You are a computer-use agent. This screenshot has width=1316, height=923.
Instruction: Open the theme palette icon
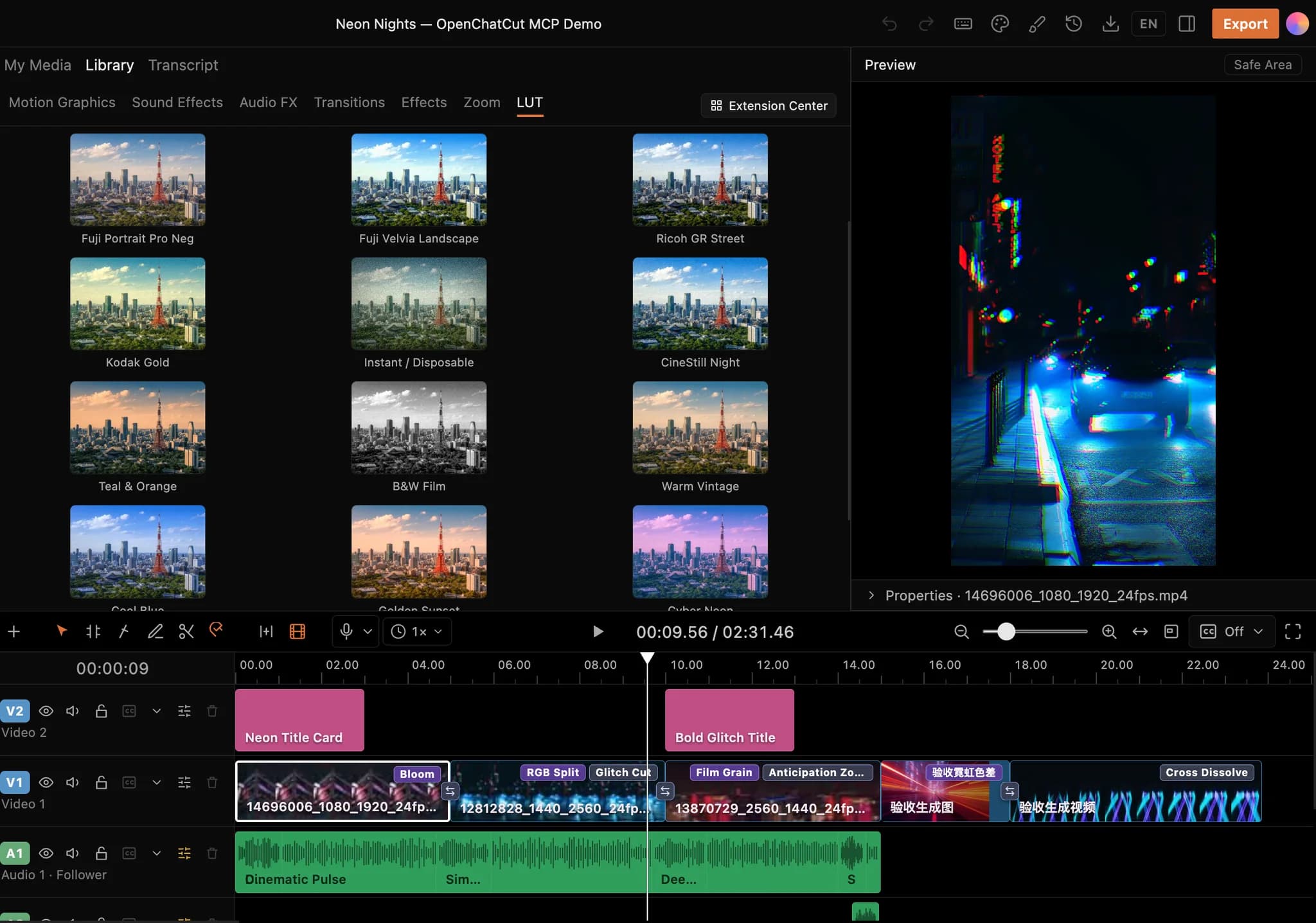[1000, 24]
